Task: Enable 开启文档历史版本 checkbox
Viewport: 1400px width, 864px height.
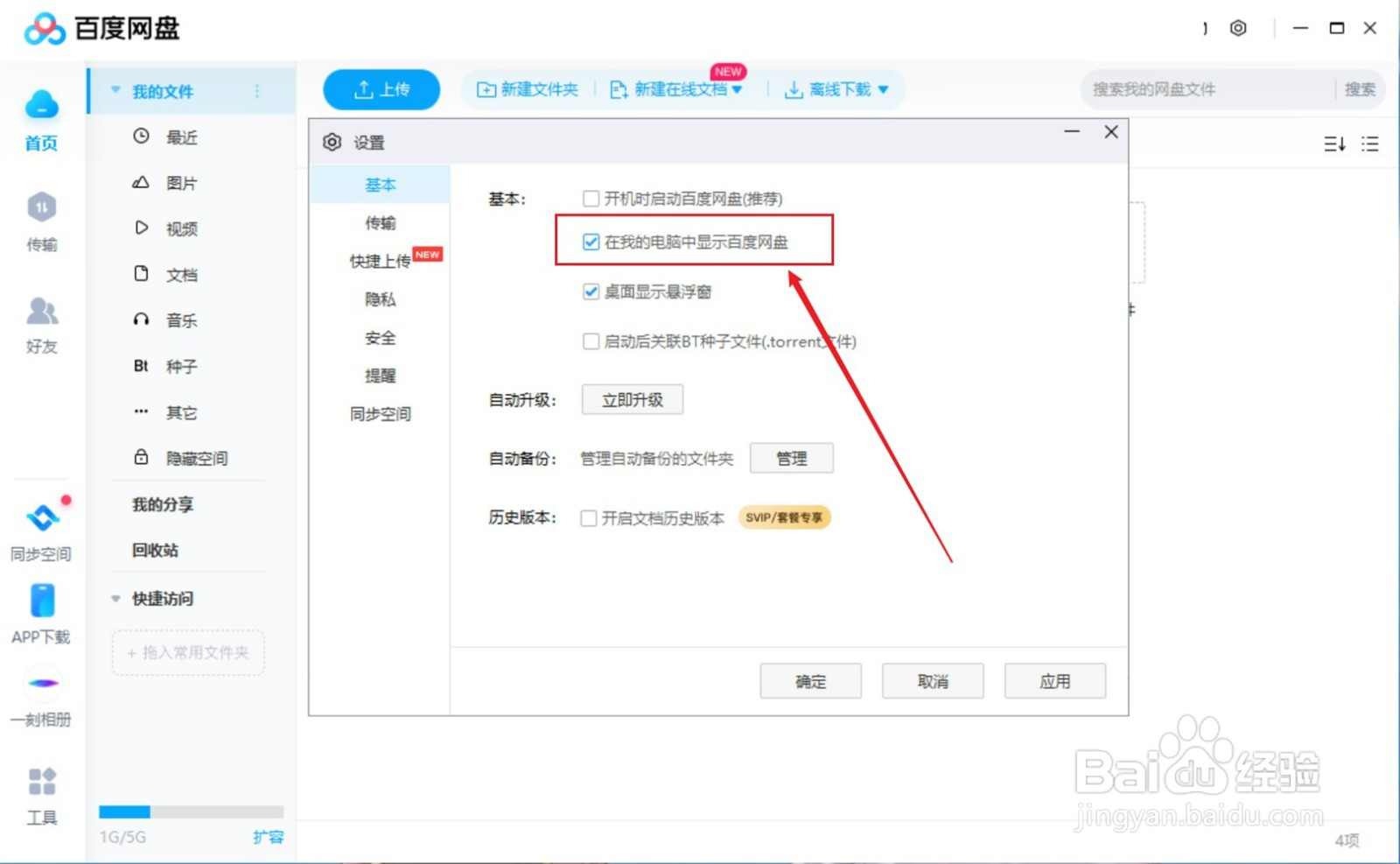Action: 589,518
